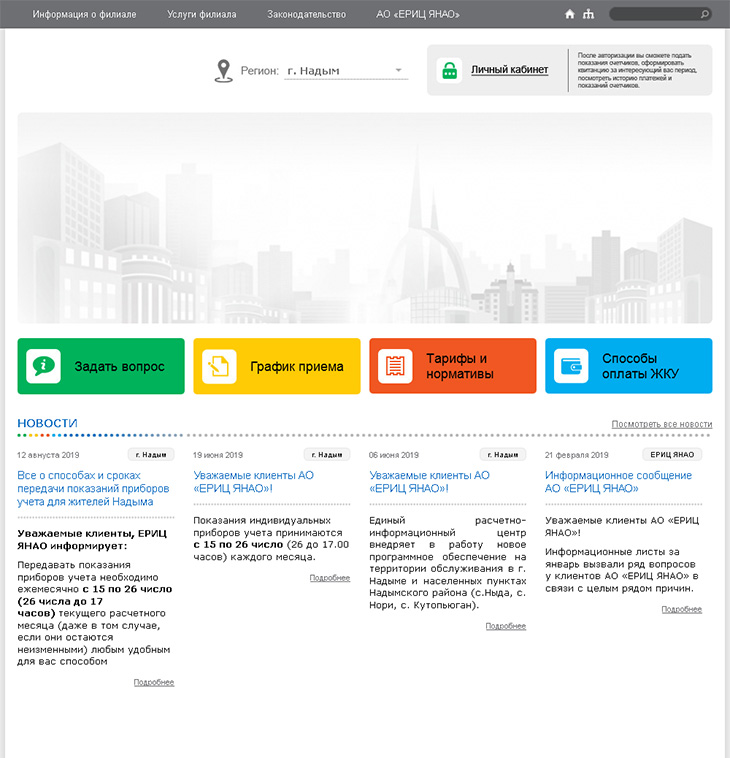Open Услуги филиала menu
The height and width of the screenshot is (758, 730).
coord(202,15)
